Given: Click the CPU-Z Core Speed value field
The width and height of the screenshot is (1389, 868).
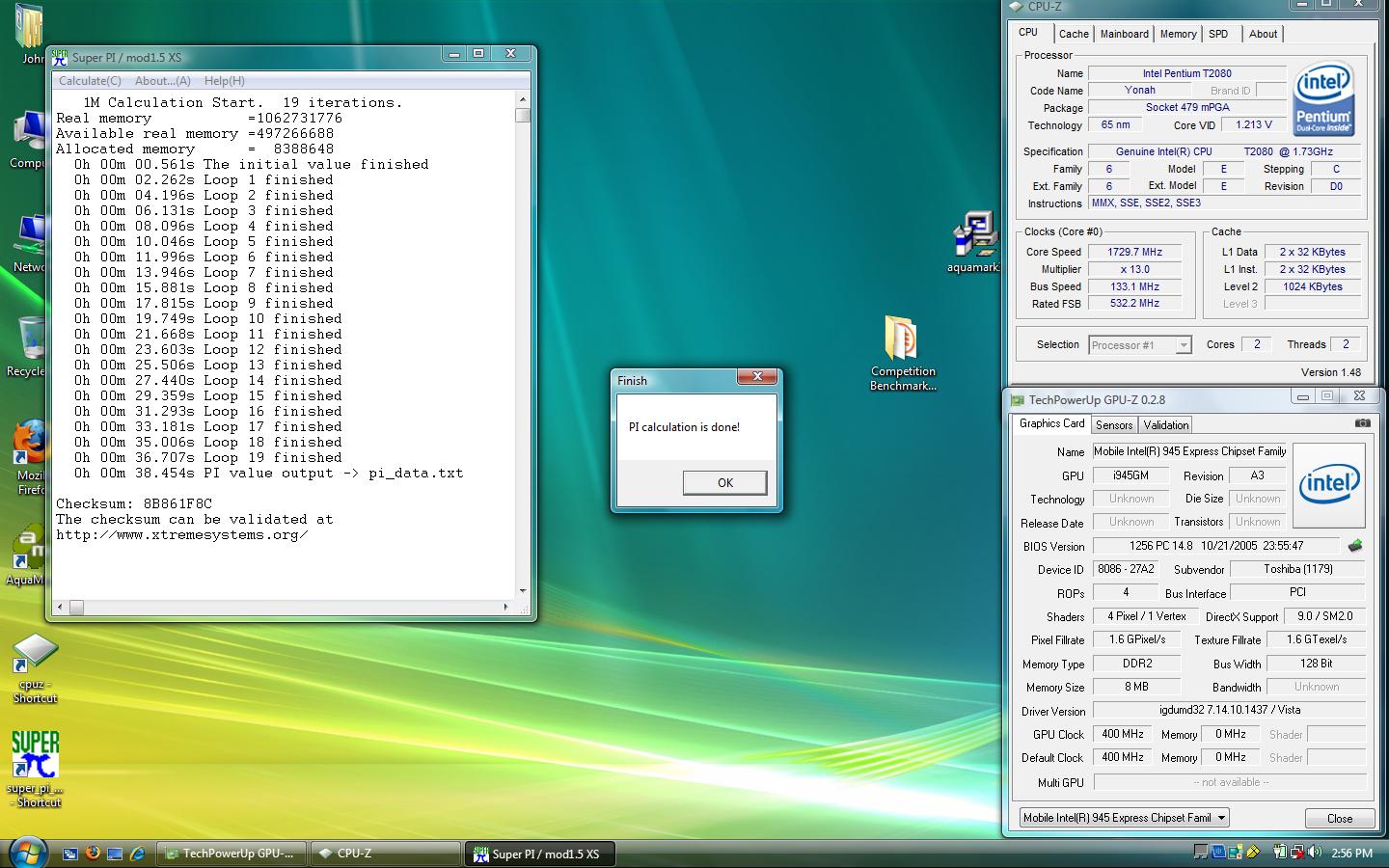Looking at the screenshot, I should 1135,252.
